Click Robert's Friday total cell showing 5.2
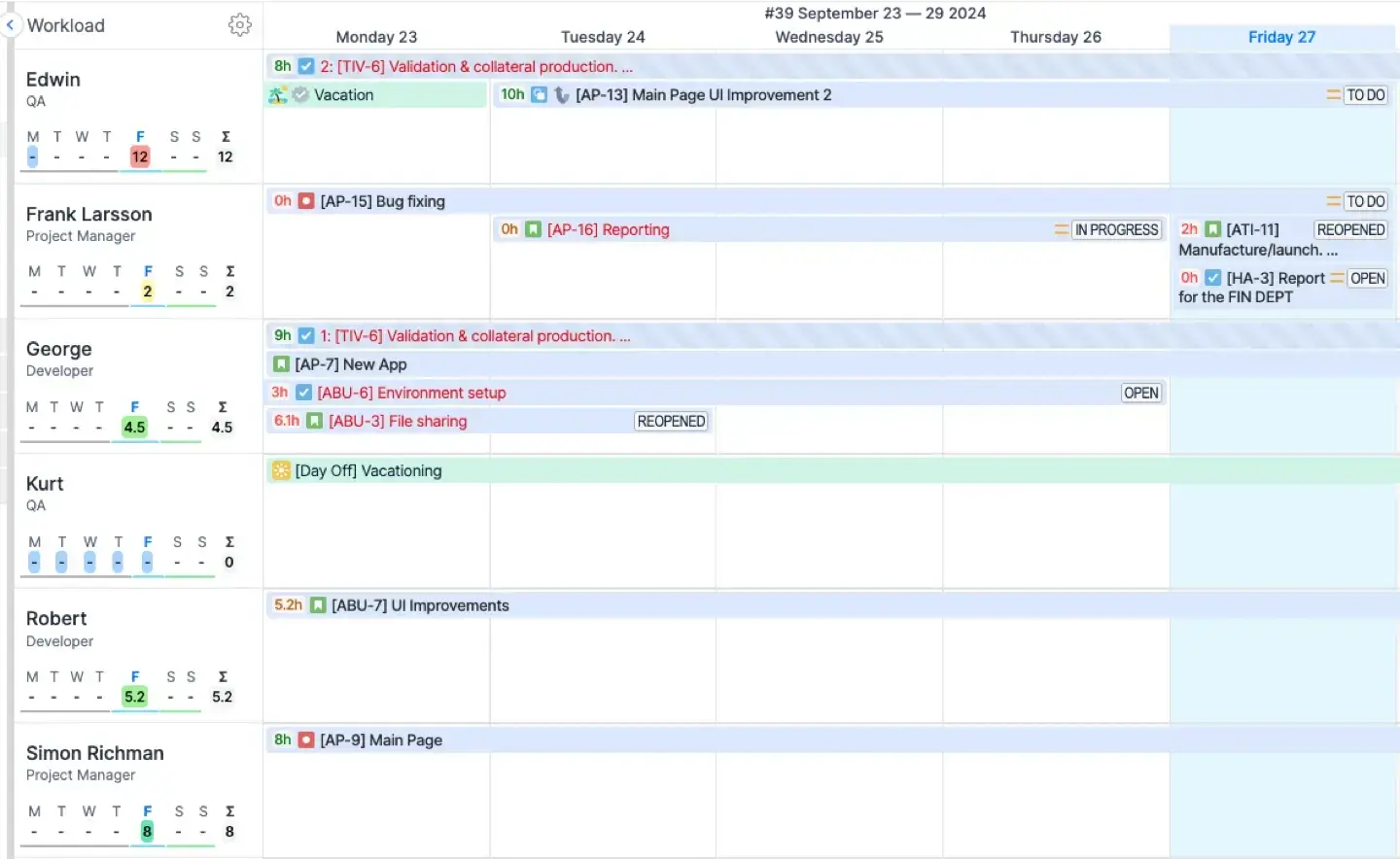The height and width of the screenshot is (859, 1400). [x=134, y=696]
